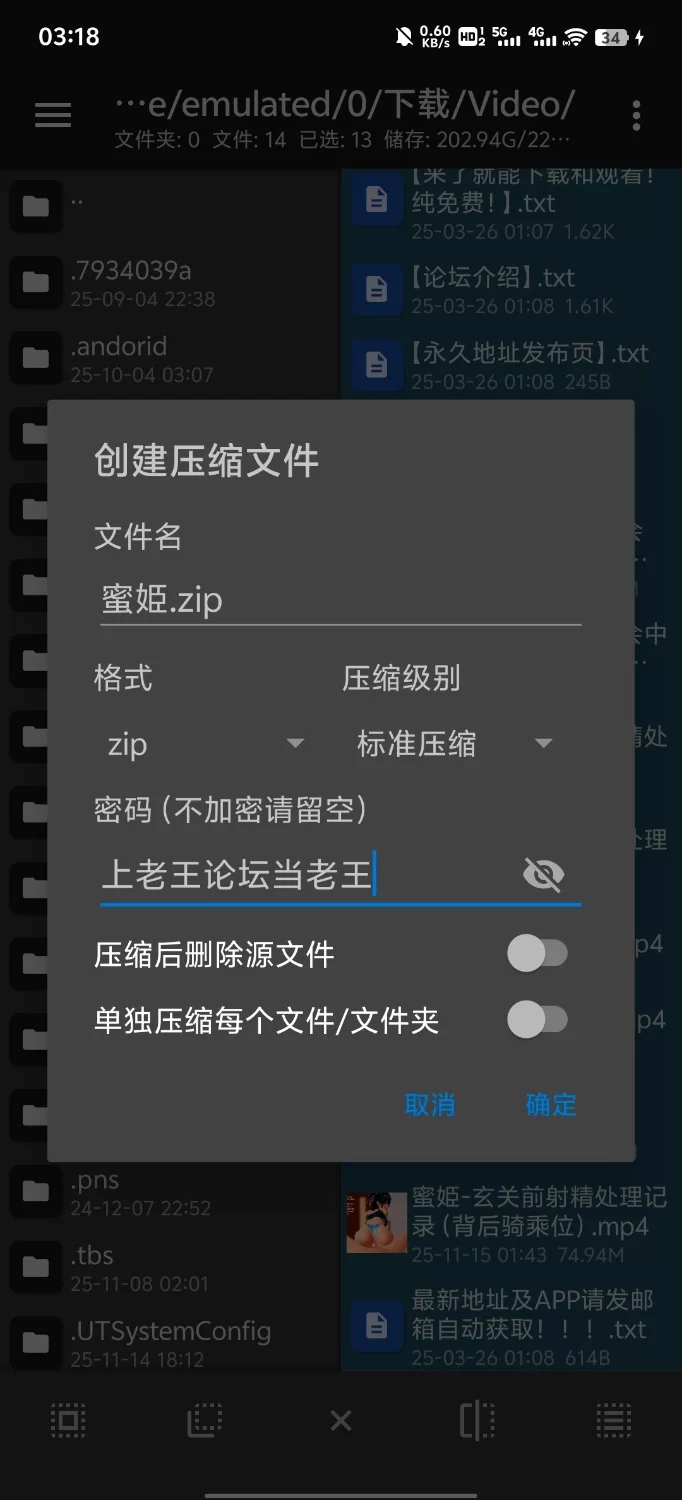Tap the select-all icon in bottom toolbar
Image resolution: width=682 pixels, height=1500 pixels.
click(68, 1420)
